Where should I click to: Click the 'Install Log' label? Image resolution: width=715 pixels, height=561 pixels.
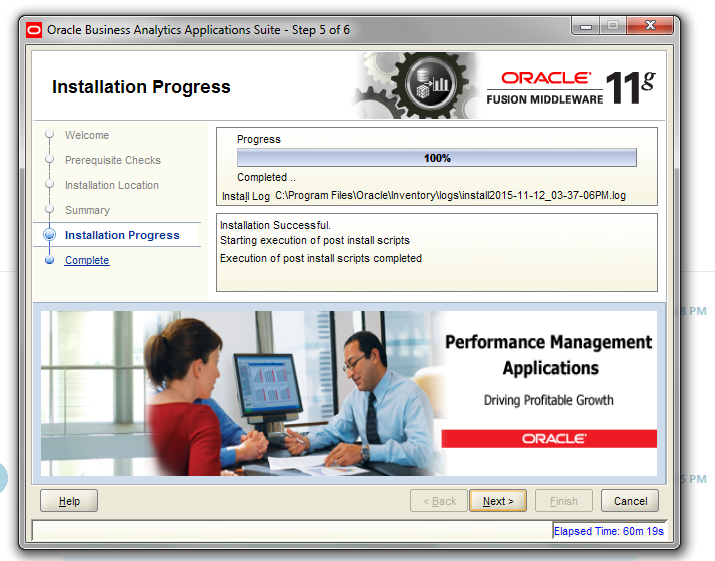246,196
